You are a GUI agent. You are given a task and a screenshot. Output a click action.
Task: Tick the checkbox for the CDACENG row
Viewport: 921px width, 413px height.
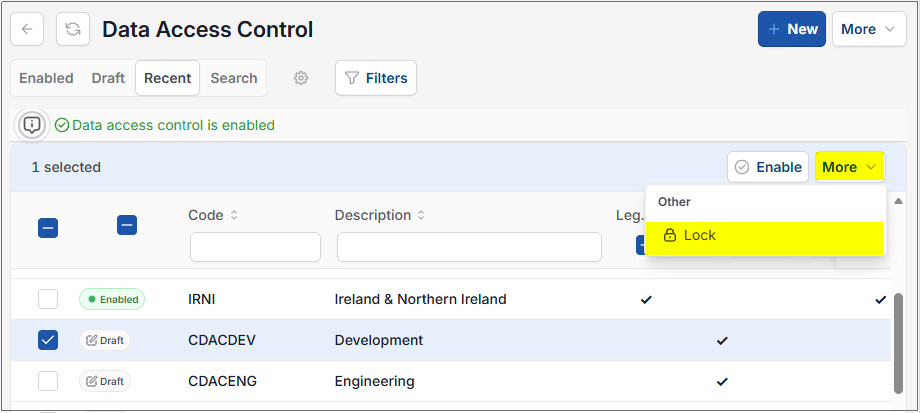click(x=48, y=381)
